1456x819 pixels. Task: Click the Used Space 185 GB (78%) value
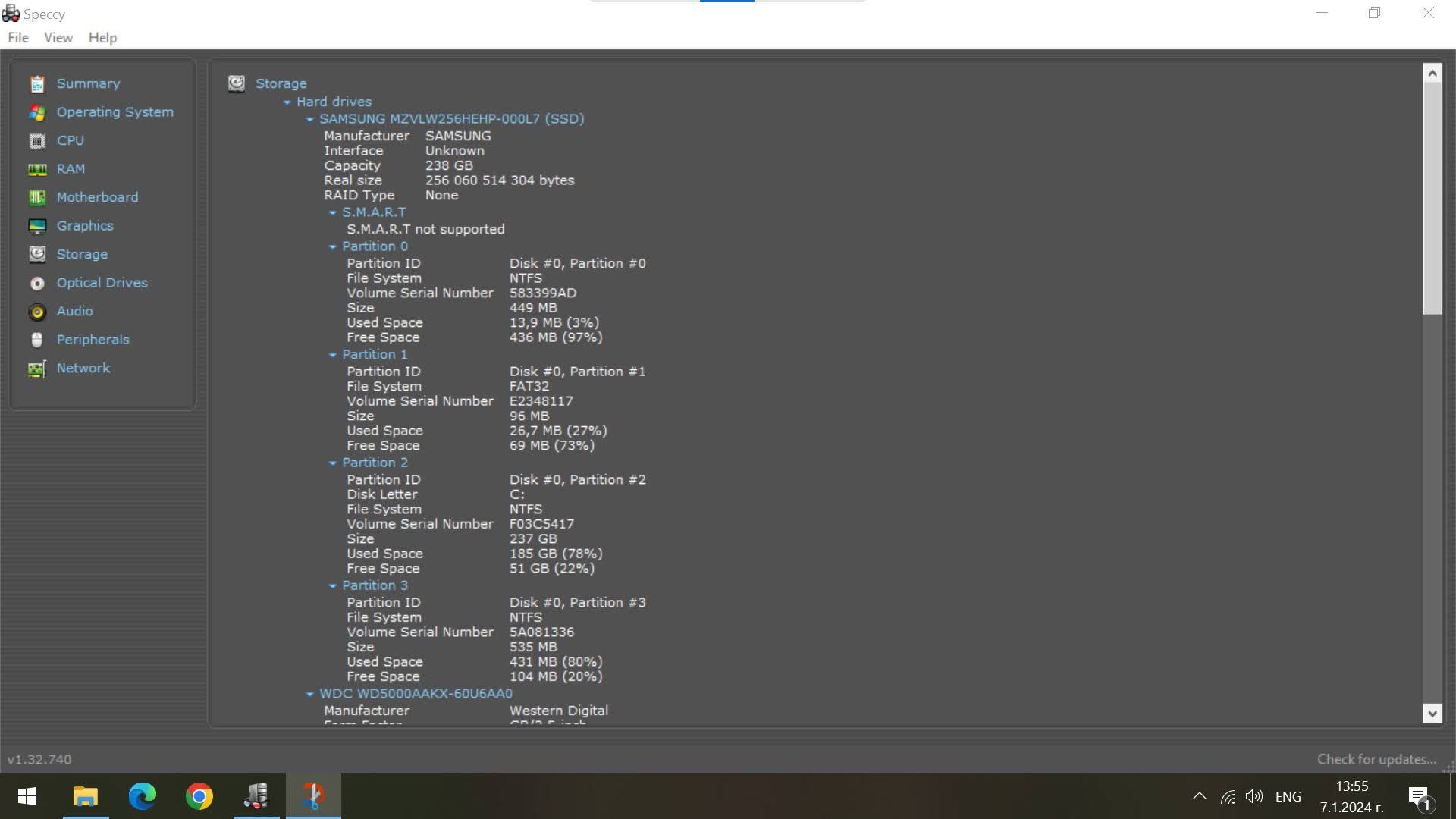coord(556,554)
